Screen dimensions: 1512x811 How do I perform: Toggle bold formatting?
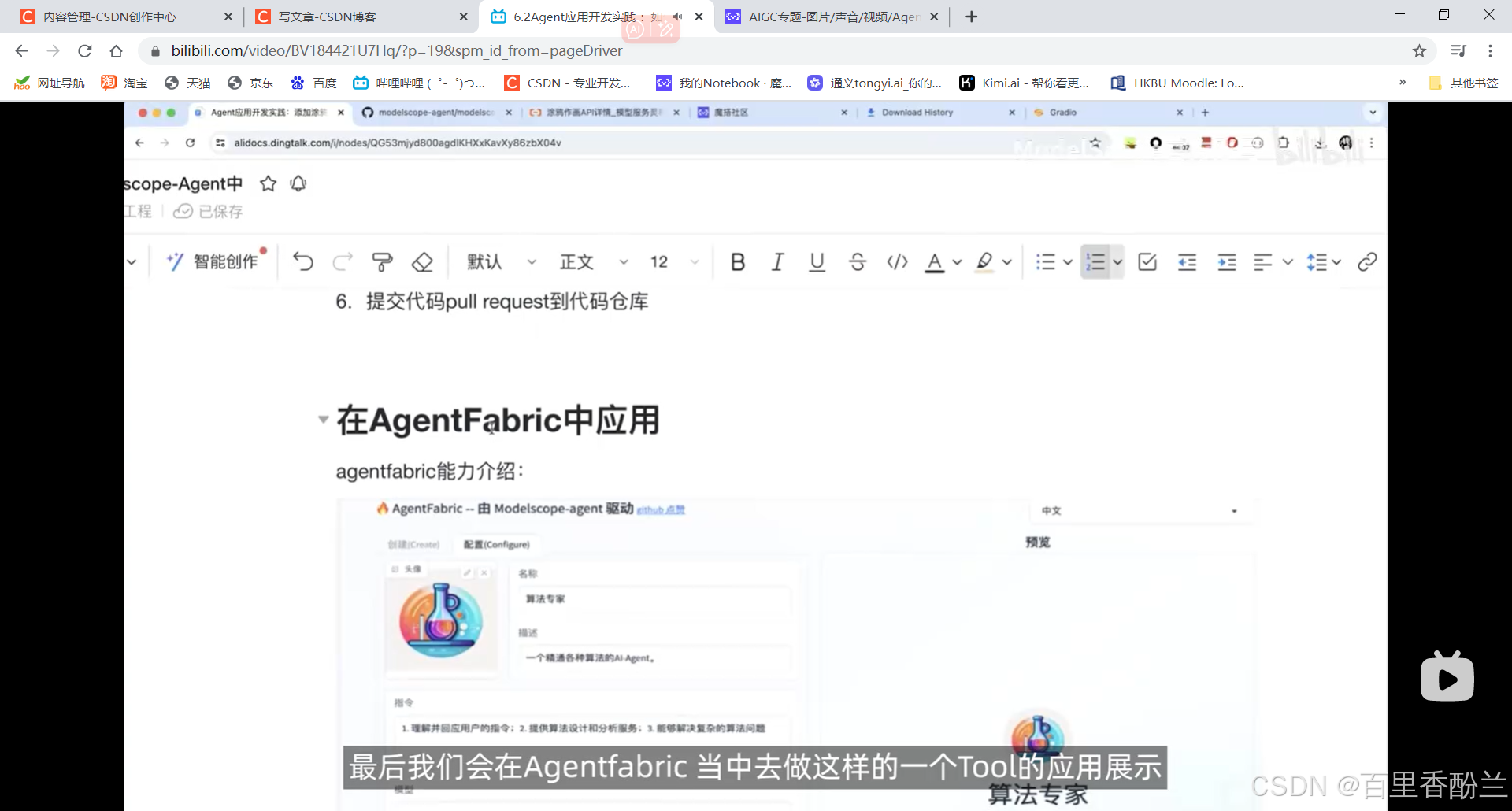[x=737, y=261]
